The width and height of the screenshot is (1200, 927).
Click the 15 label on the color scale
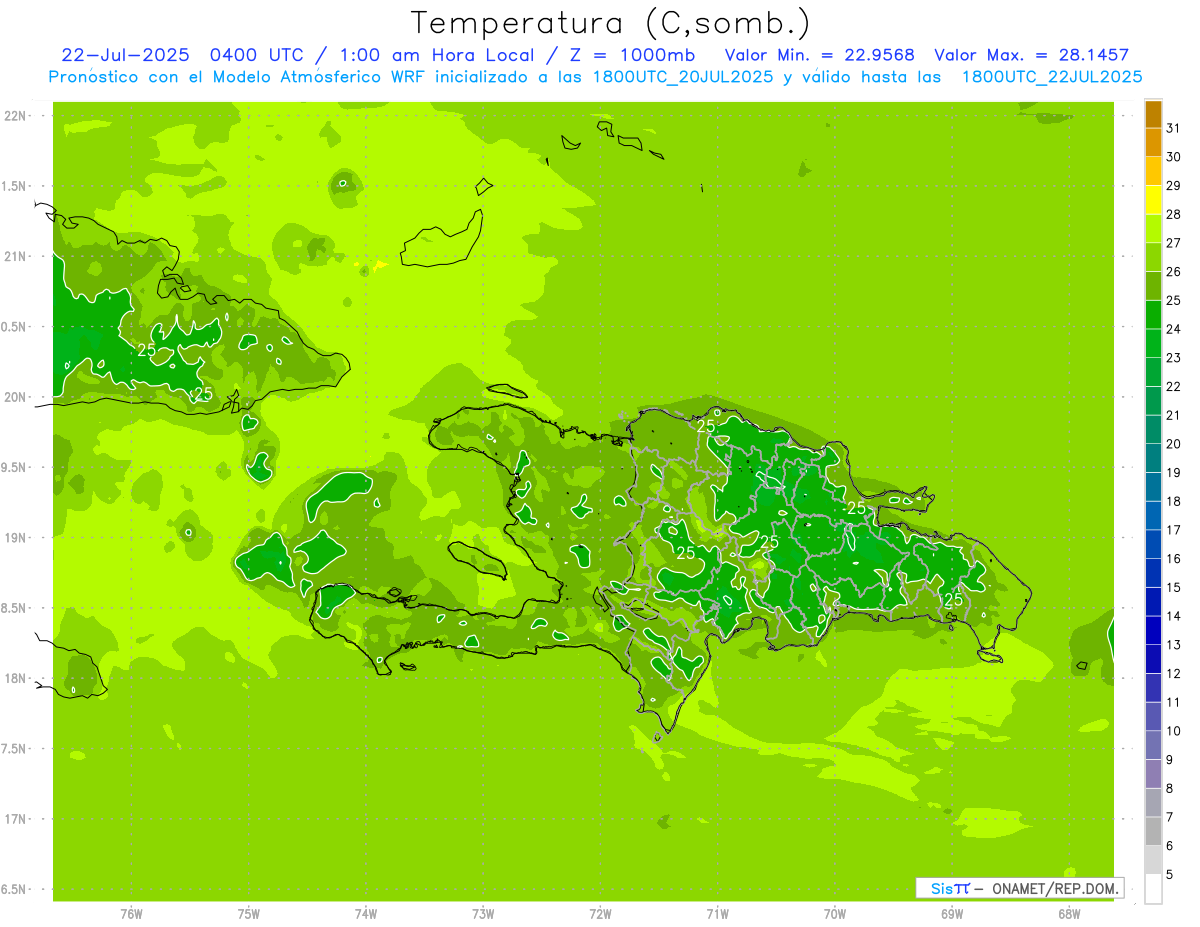click(x=1173, y=587)
